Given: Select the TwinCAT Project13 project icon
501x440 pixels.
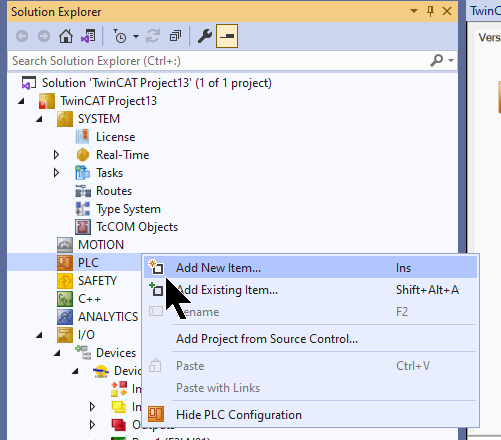Looking at the screenshot, I should coord(47,101).
